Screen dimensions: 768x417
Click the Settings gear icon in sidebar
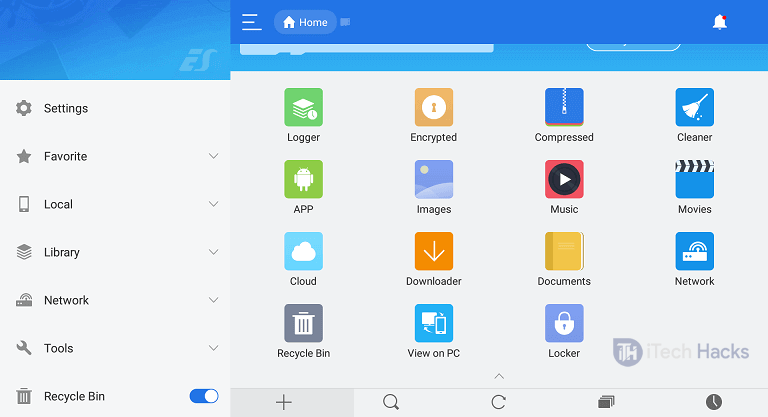(24, 108)
